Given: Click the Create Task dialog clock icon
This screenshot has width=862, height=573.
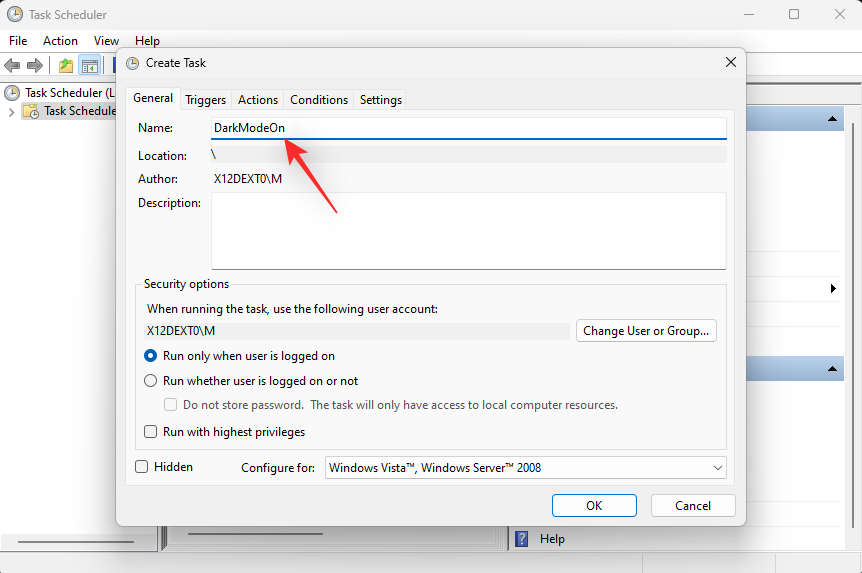Looking at the screenshot, I should point(132,63).
